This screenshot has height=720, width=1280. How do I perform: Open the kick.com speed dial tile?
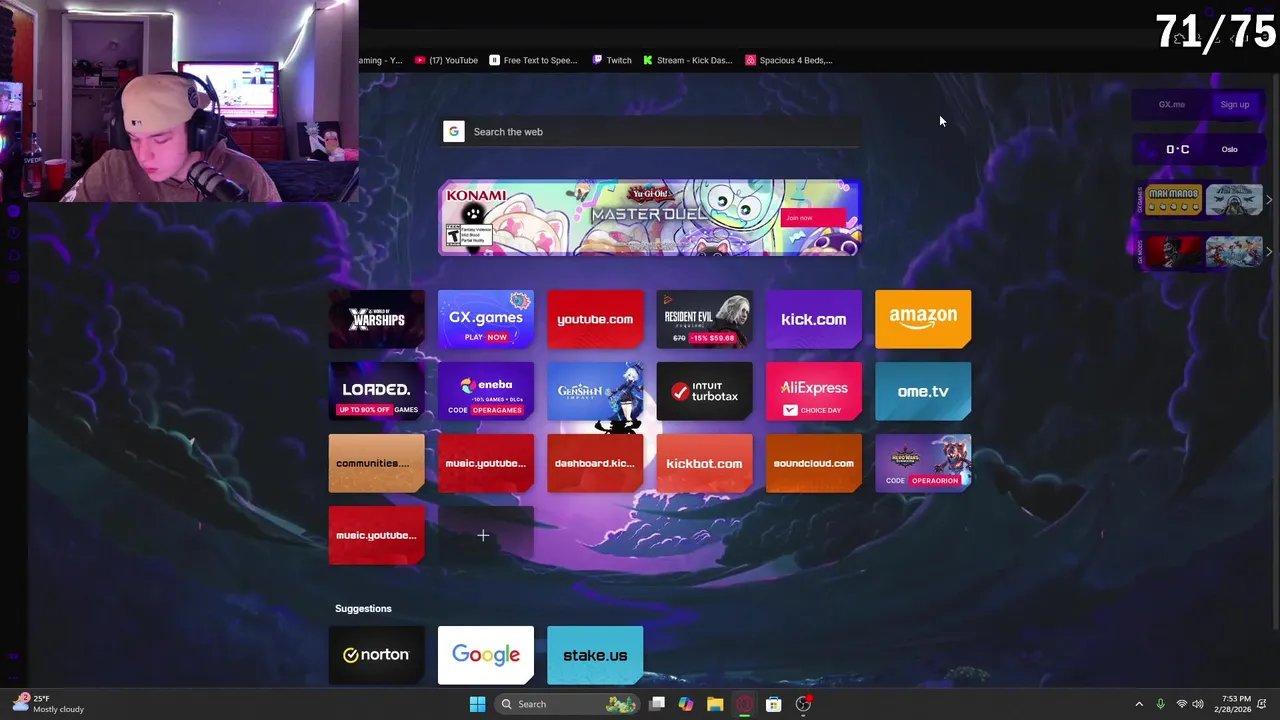click(x=813, y=319)
